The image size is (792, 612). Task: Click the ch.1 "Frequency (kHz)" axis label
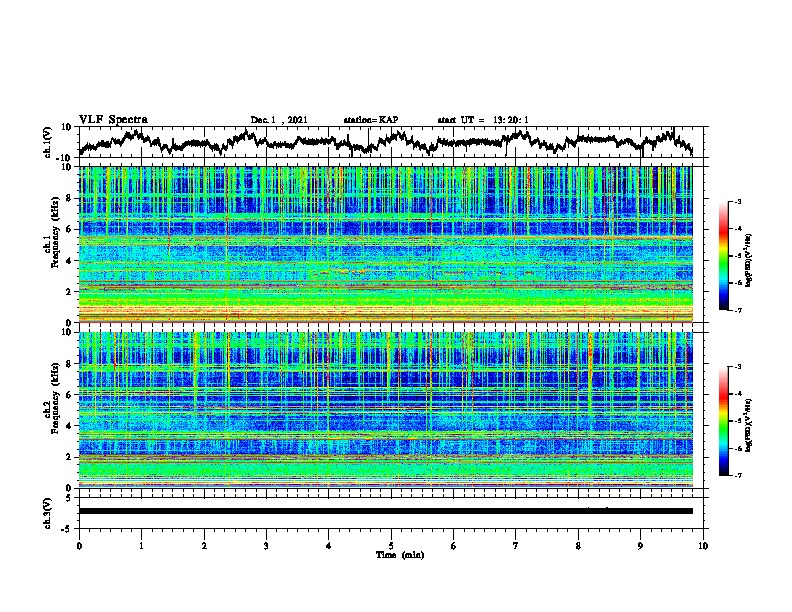(55, 233)
